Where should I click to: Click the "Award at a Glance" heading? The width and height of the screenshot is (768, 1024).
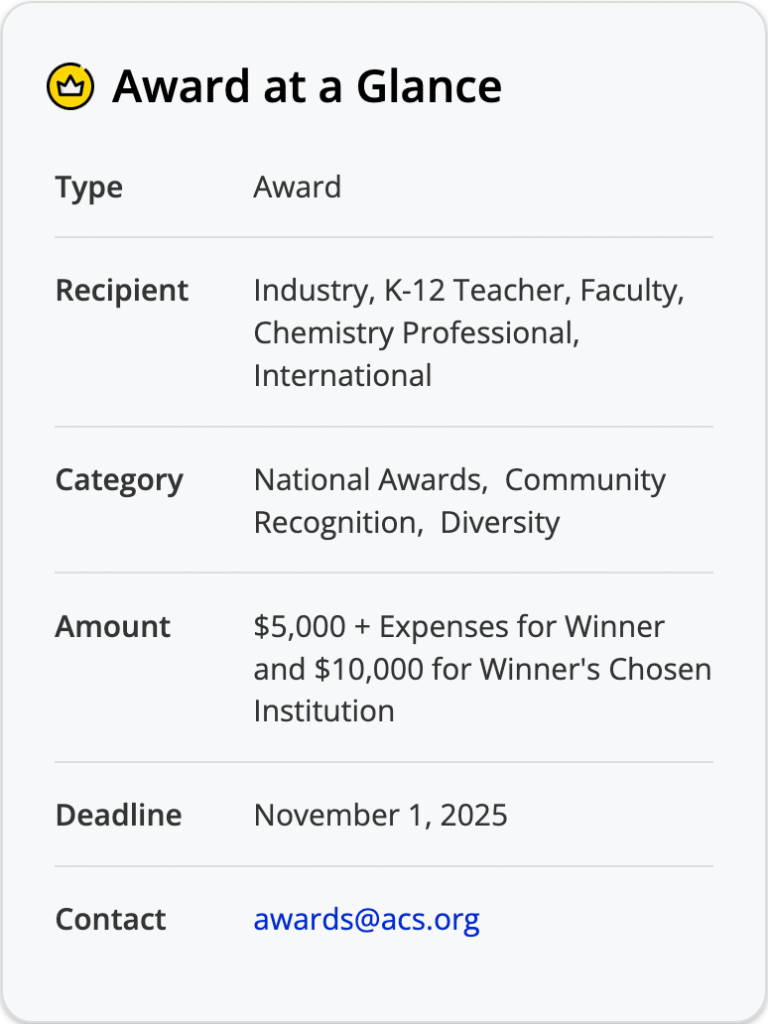click(x=306, y=87)
